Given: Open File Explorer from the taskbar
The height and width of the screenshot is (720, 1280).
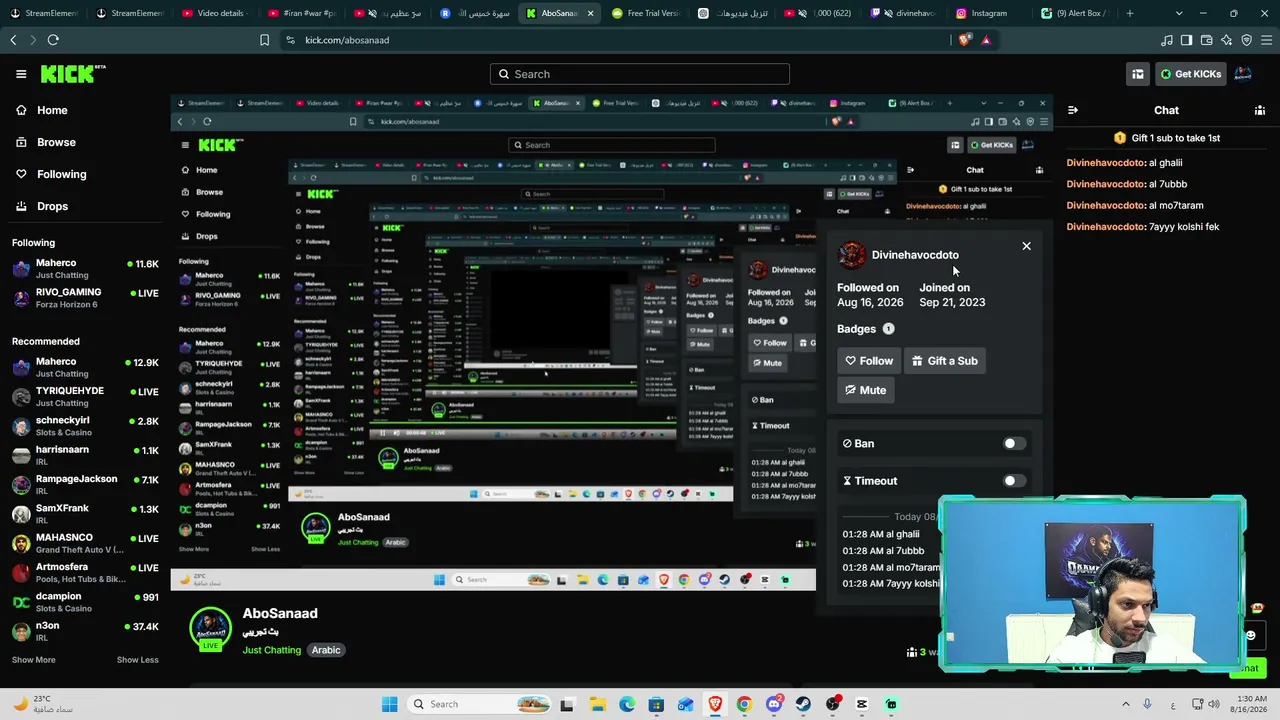Looking at the screenshot, I should (x=597, y=704).
